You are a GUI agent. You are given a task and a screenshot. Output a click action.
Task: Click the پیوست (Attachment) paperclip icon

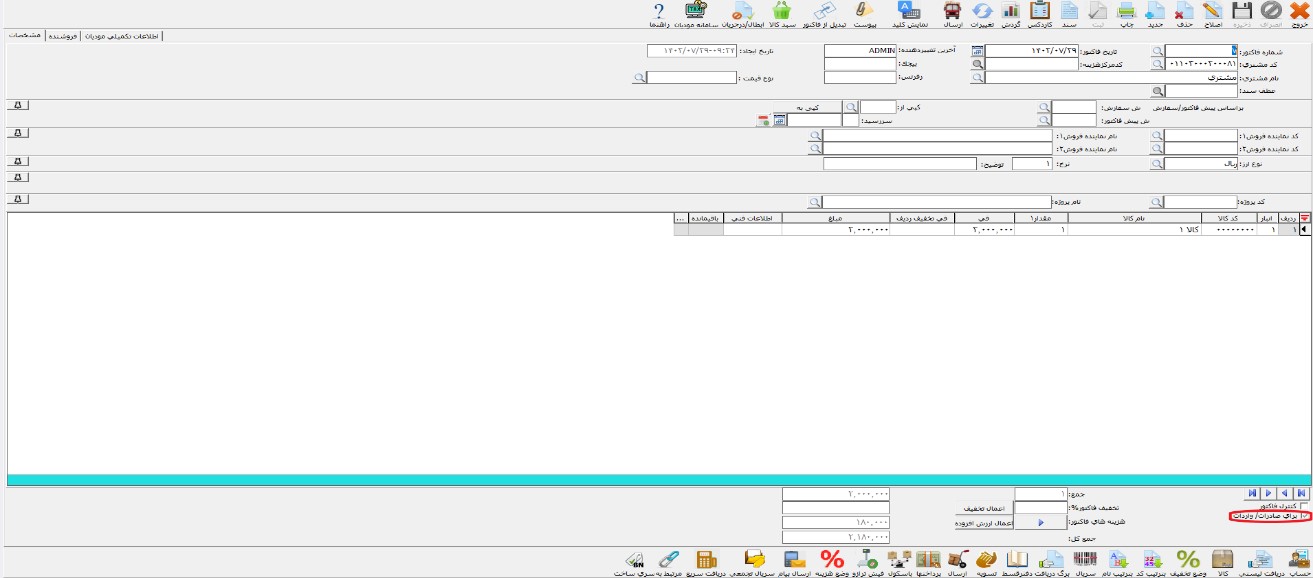[865, 12]
